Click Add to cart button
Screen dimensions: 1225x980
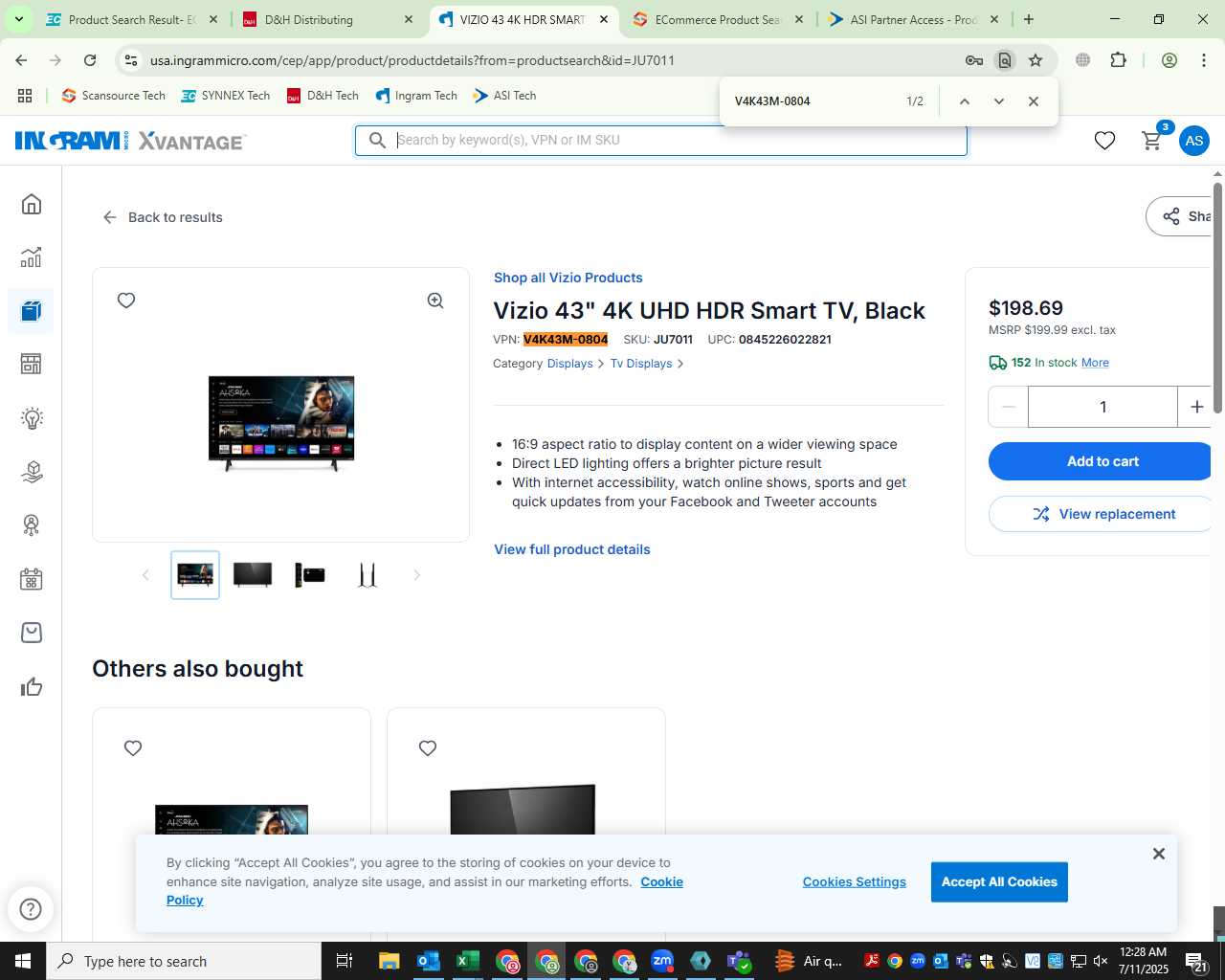(x=1102, y=461)
